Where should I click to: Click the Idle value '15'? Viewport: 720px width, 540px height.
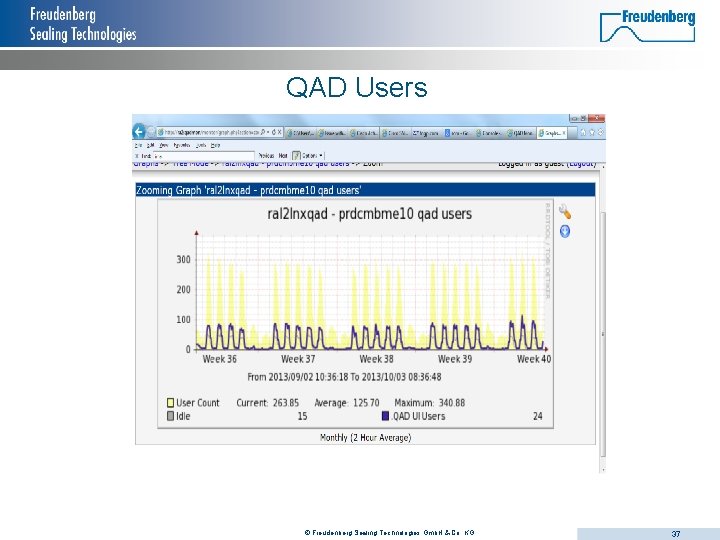tap(302, 416)
